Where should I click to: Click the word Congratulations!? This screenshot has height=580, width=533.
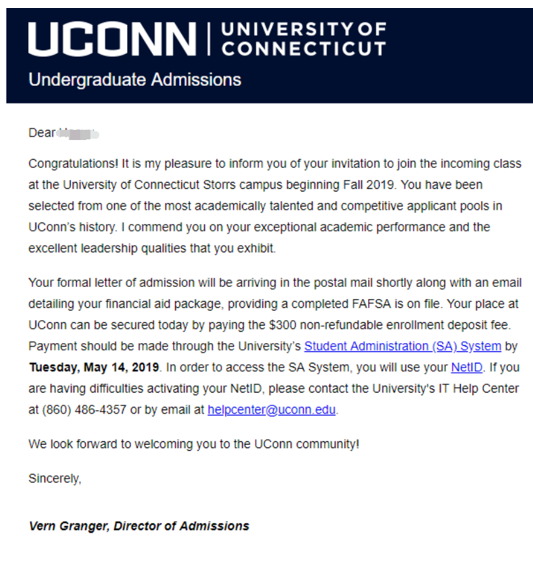point(73,164)
